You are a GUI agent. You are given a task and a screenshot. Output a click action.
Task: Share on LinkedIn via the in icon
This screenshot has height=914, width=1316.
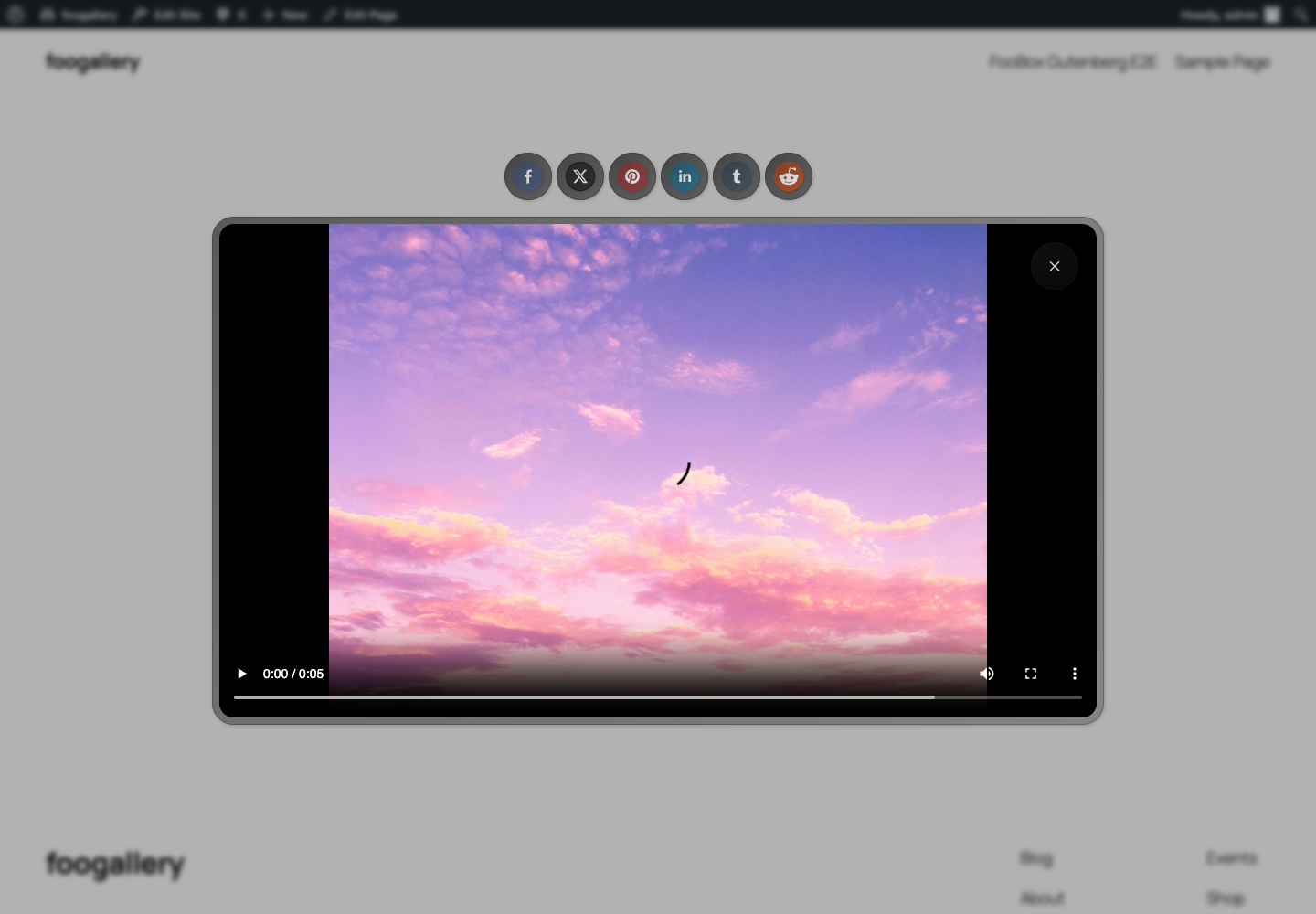coord(685,176)
